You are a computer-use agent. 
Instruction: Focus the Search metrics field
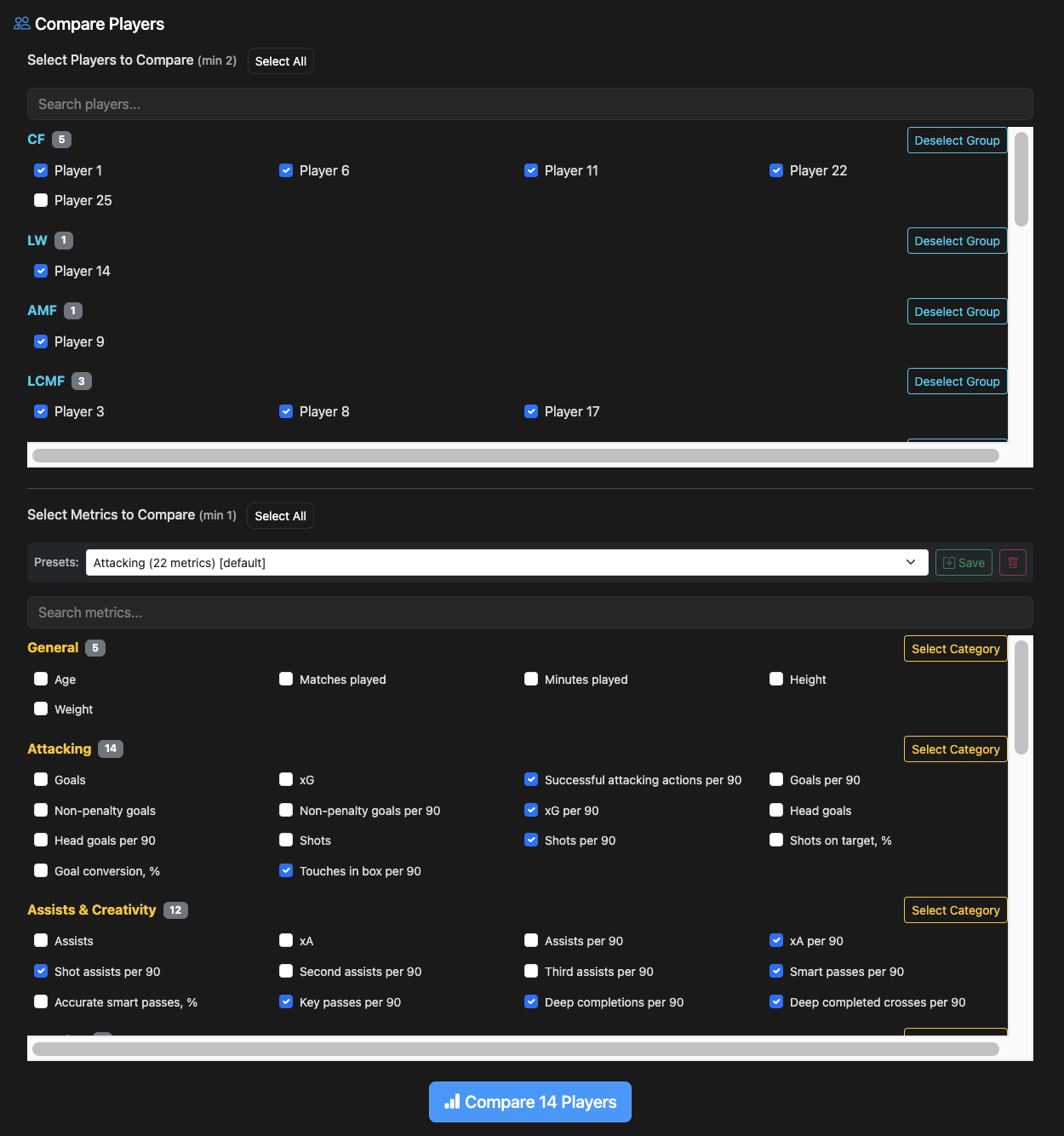point(529,612)
